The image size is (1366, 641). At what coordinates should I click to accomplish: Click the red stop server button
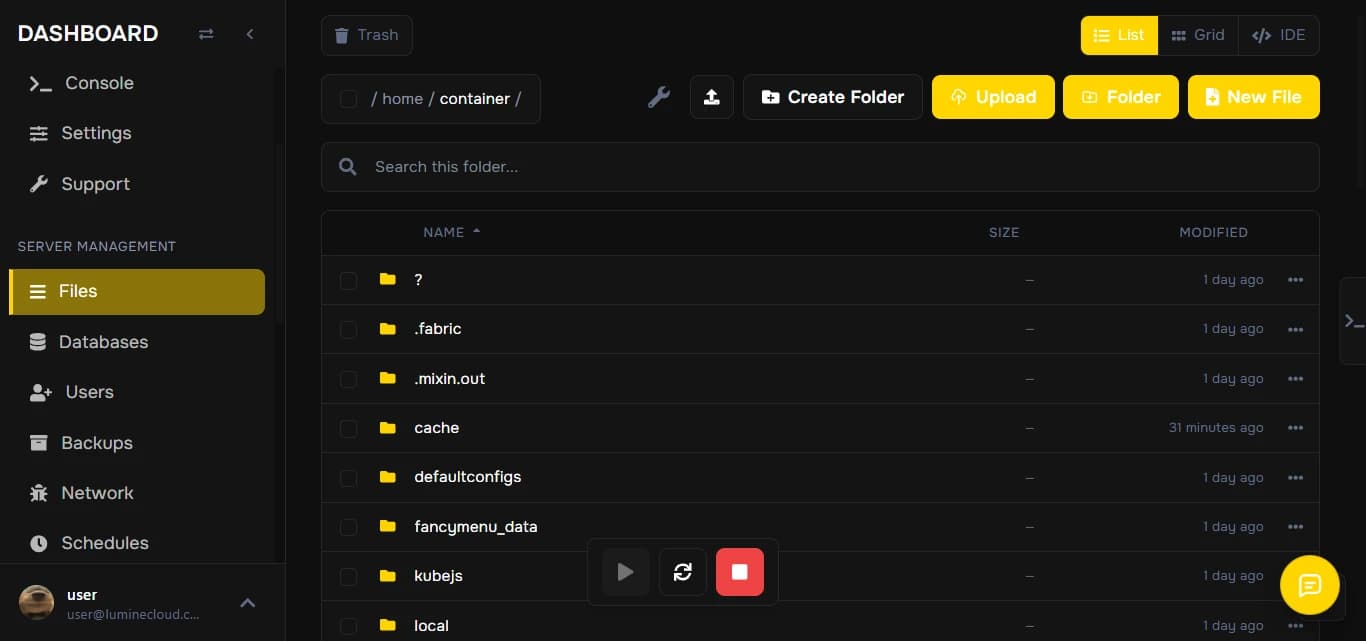(740, 572)
